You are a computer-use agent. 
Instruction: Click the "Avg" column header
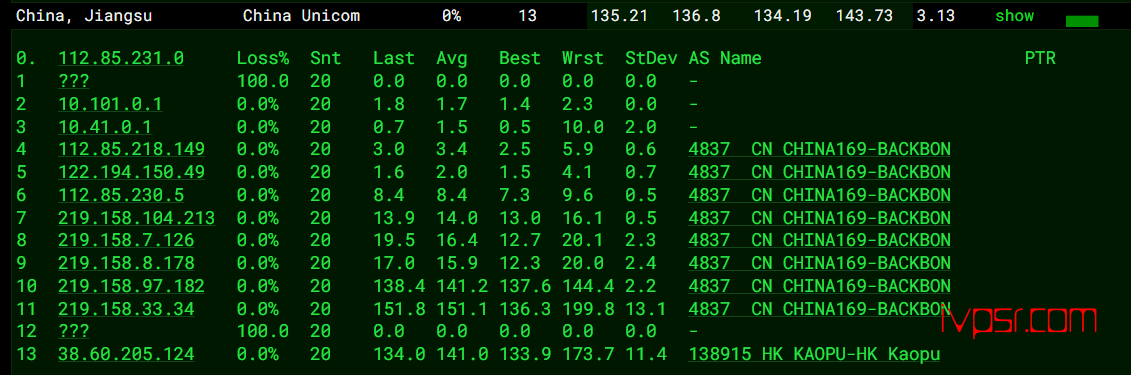[x=452, y=59]
